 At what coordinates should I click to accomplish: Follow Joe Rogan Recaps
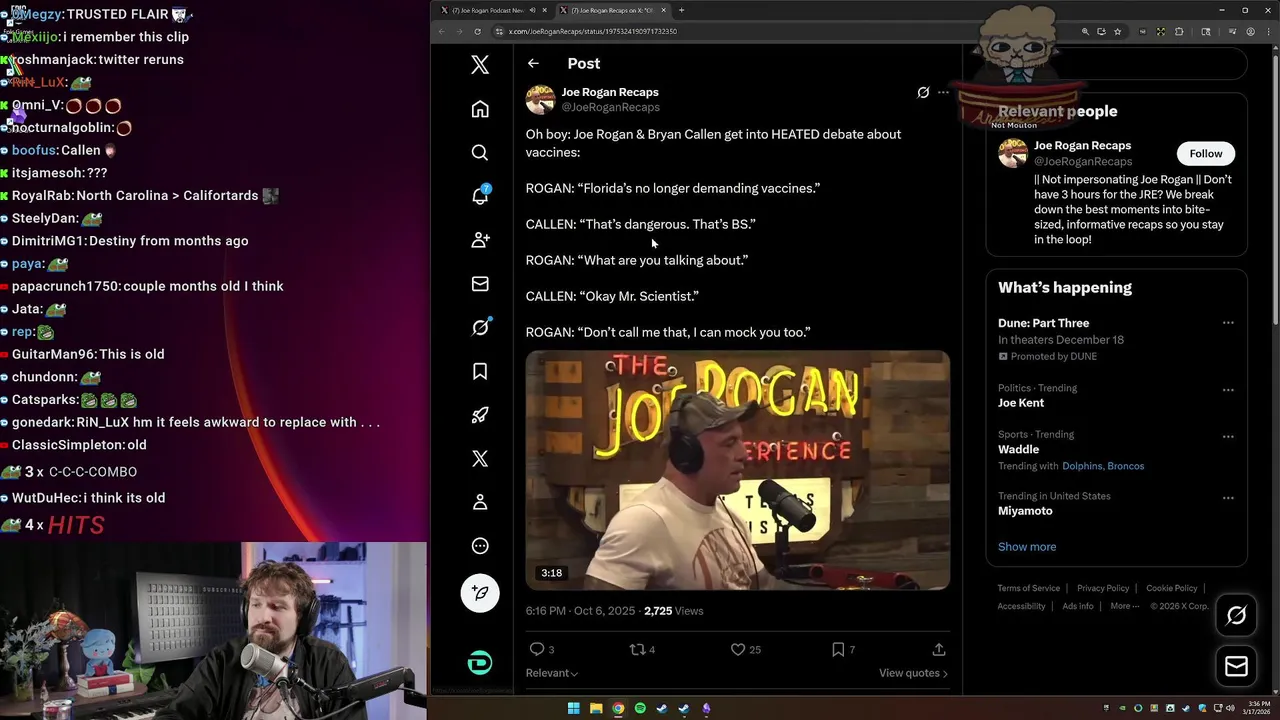point(1205,153)
